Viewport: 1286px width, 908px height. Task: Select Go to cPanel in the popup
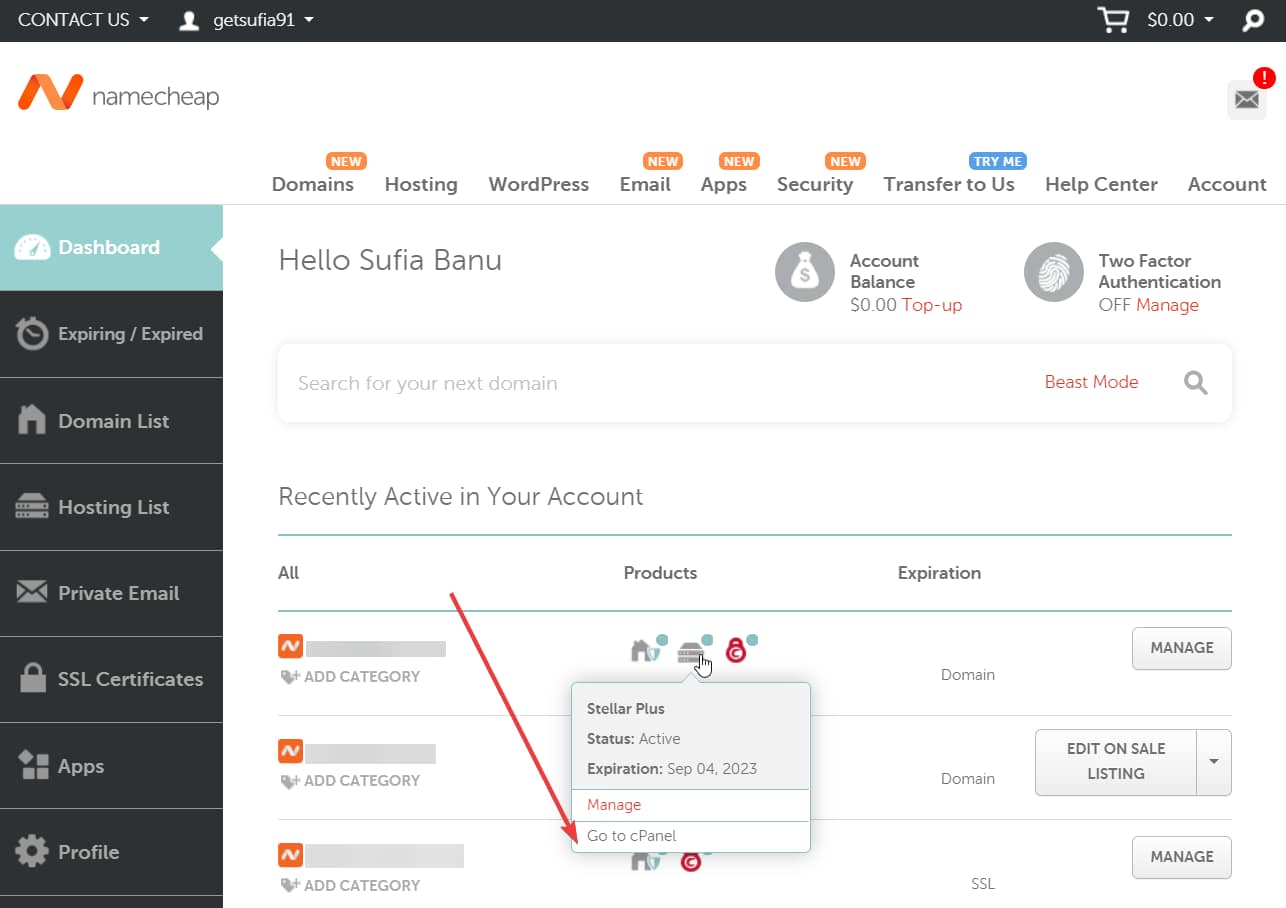click(x=631, y=835)
